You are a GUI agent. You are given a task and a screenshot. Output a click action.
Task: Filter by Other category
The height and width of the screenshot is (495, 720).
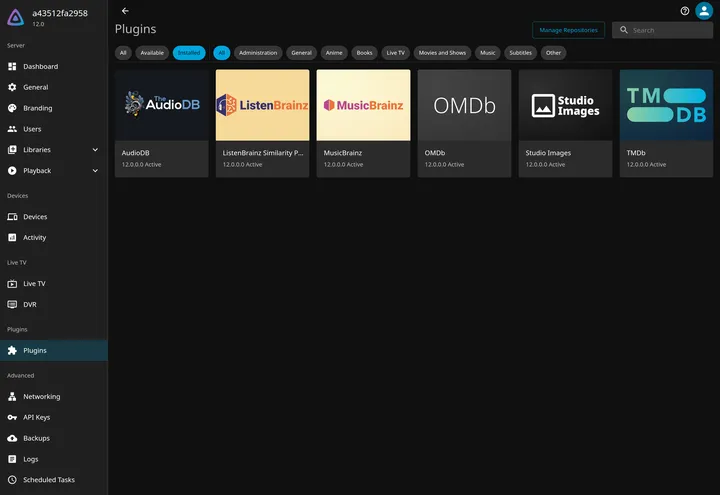(553, 53)
